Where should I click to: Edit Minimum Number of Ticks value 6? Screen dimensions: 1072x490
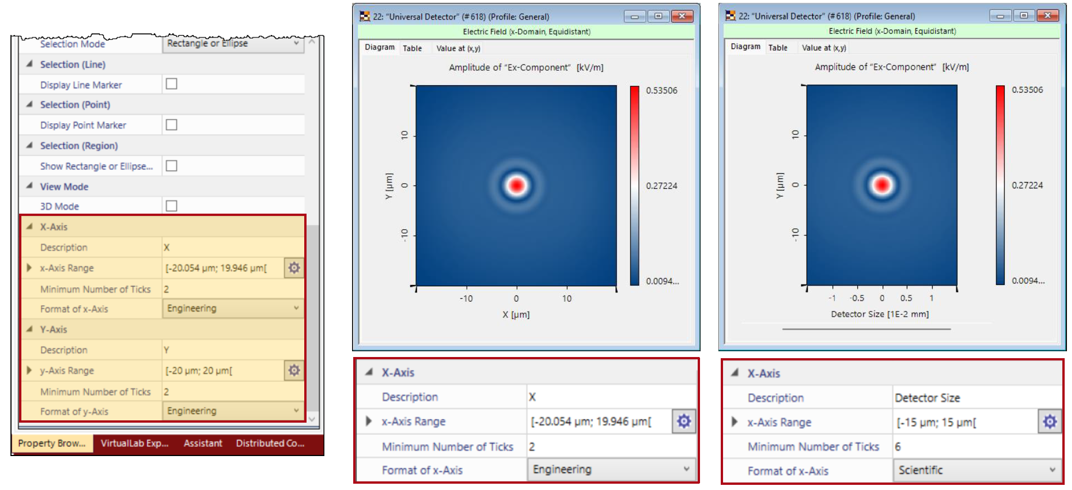[x=978, y=447]
